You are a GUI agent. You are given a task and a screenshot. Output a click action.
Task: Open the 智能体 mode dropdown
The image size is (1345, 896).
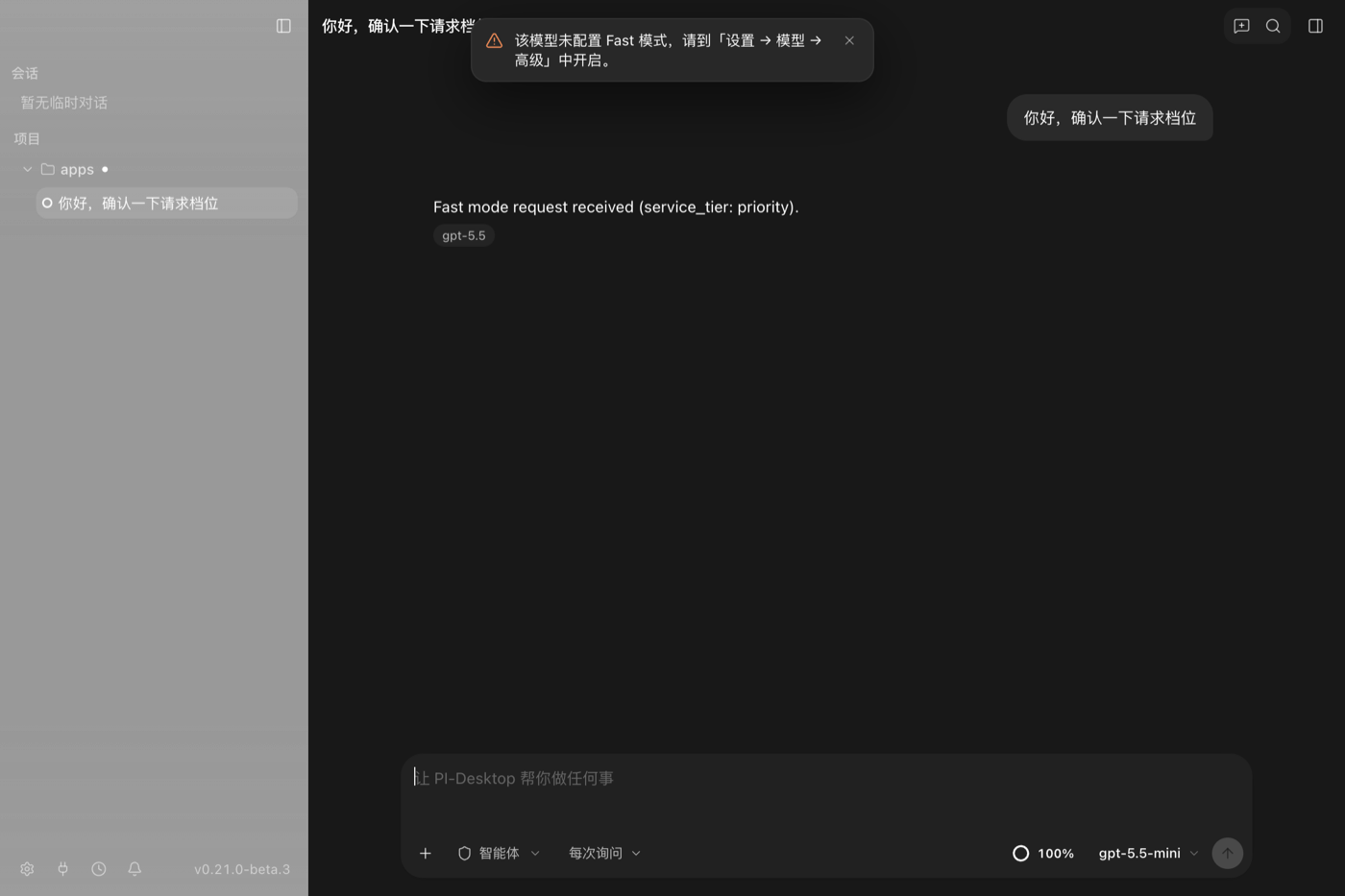(499, 853)
